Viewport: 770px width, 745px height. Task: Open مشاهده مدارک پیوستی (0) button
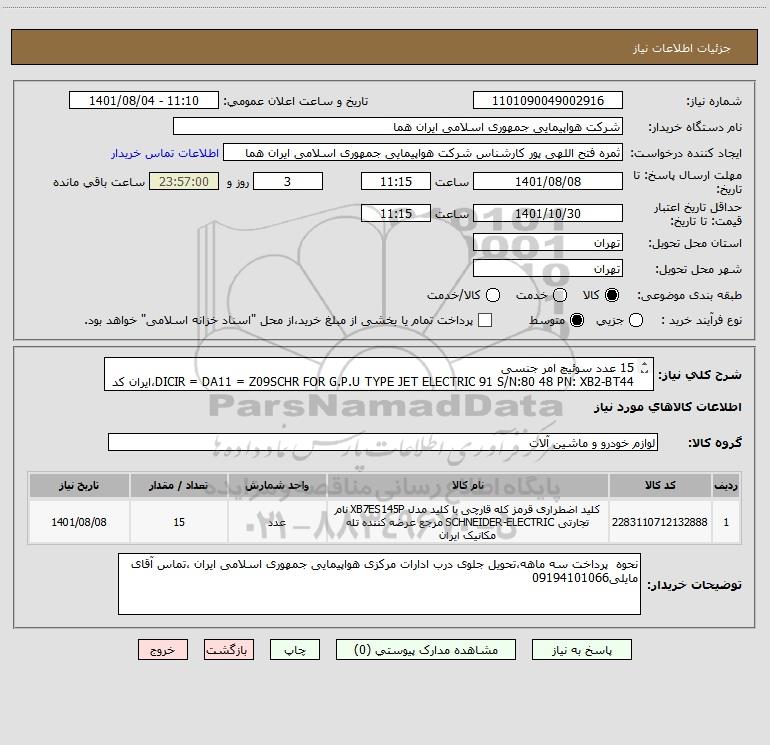tap(425, 650)
